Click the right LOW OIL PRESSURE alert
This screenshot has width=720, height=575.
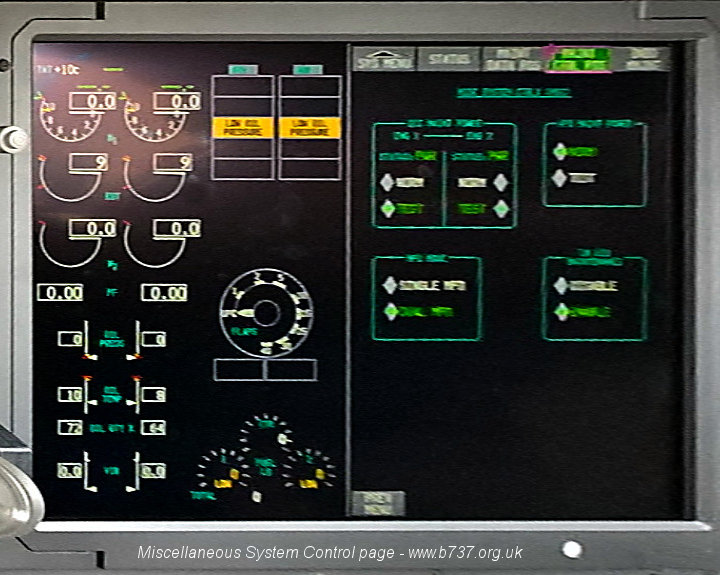point(309,127)
